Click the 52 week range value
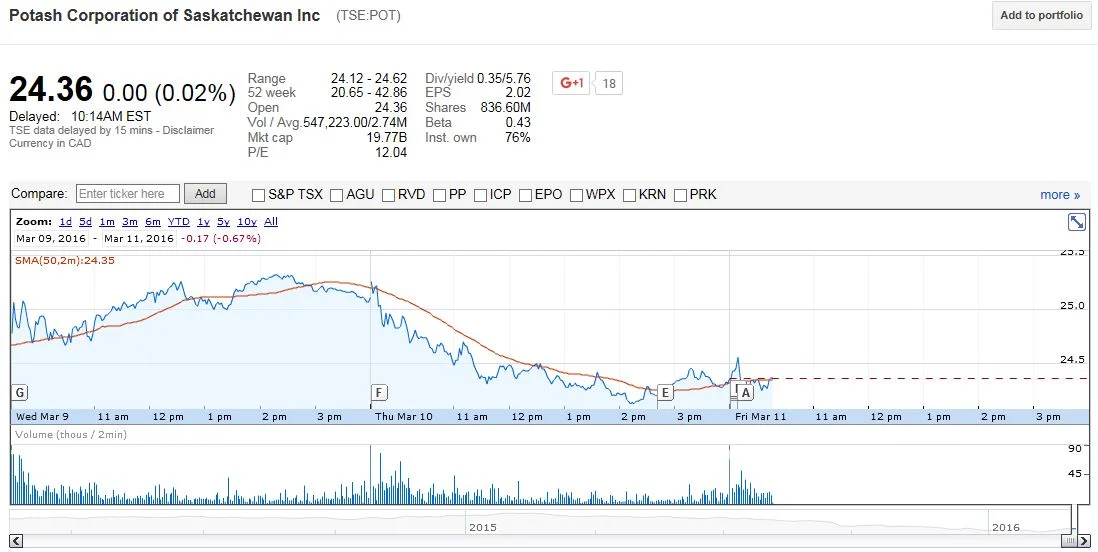This screenshot has width=1098, height=552. click(x=369, y=92)
